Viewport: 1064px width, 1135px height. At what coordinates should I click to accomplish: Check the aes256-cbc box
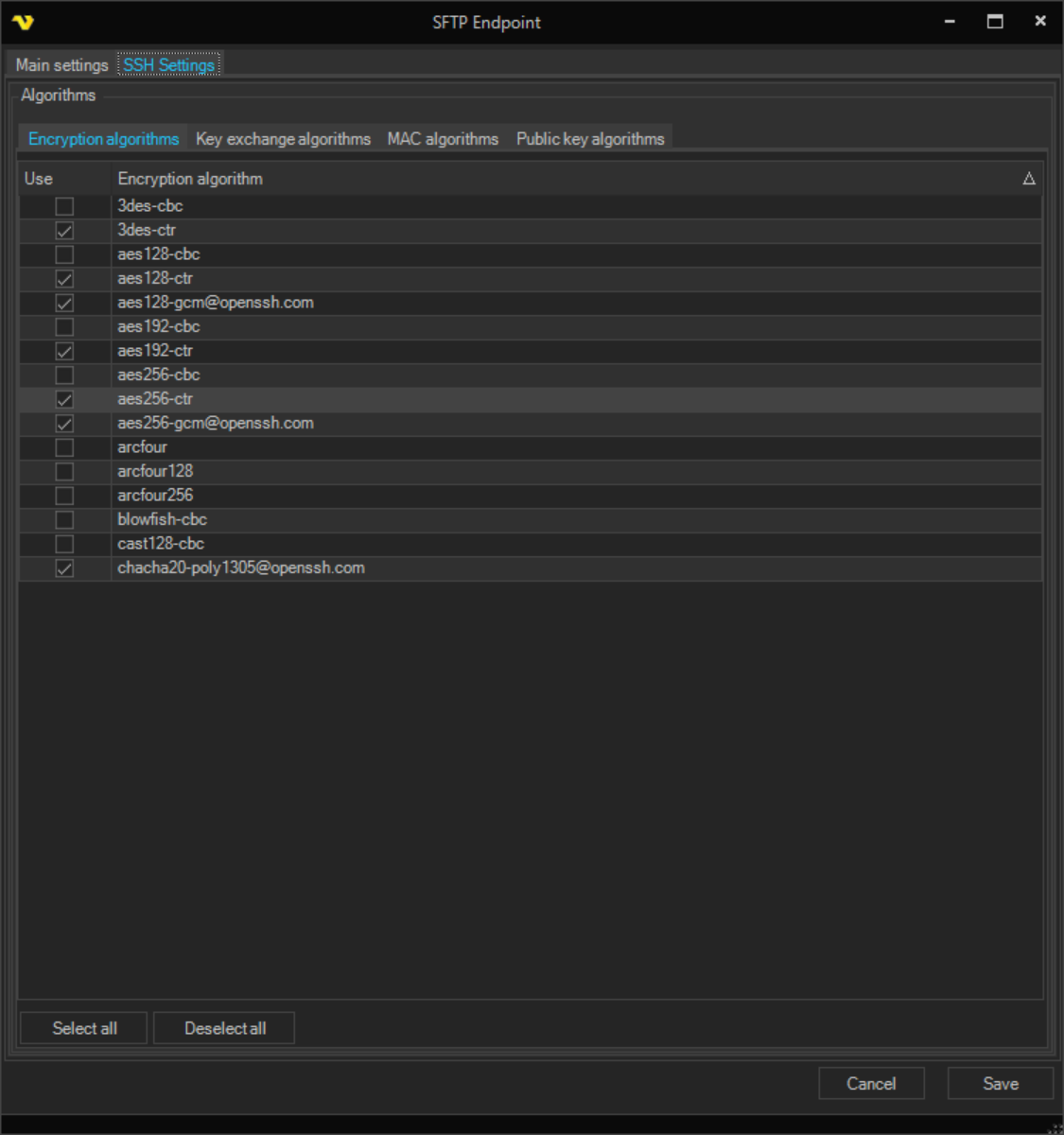64,375
